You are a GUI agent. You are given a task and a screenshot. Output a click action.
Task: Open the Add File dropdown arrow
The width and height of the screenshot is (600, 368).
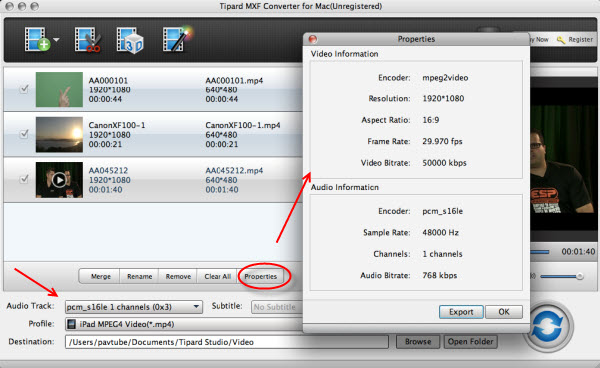point(56,39)
